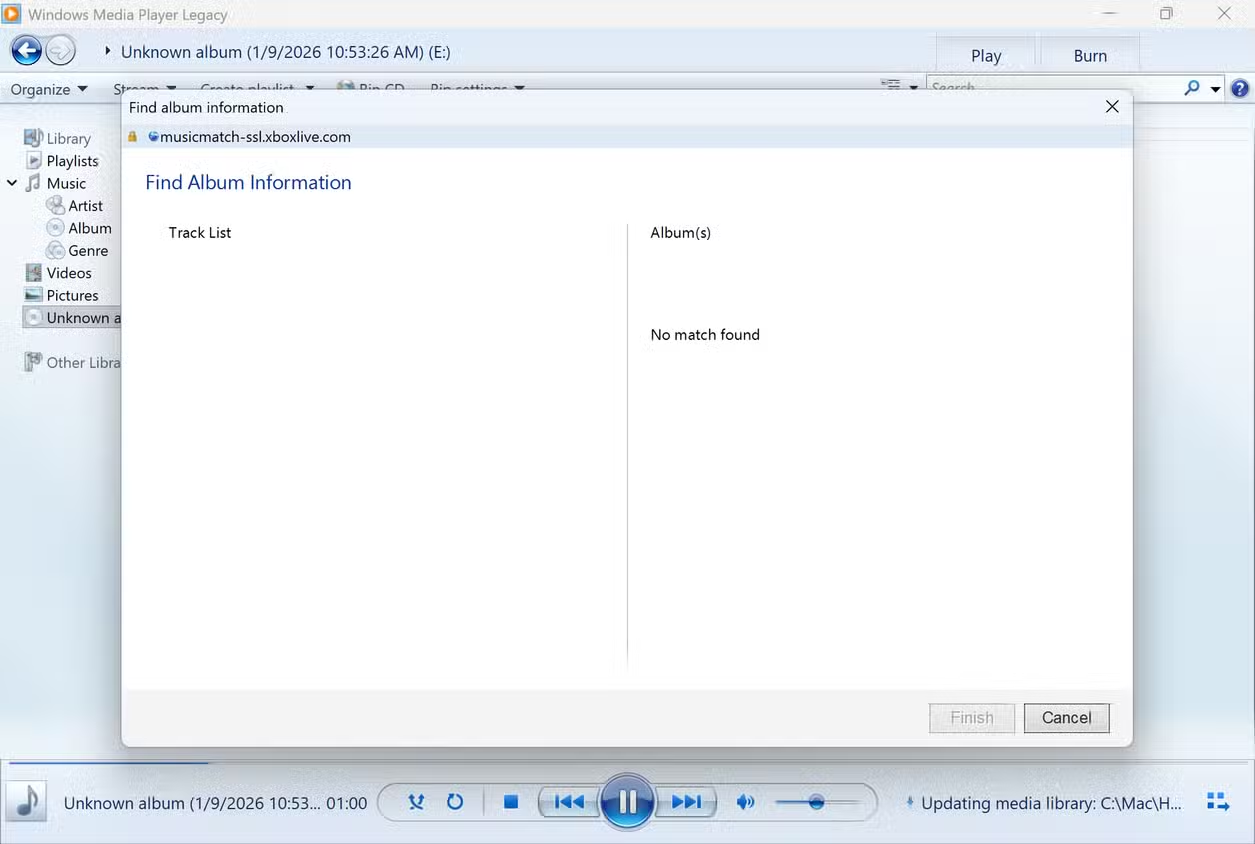Select the Playlists sidebar item

pos(72,160)
